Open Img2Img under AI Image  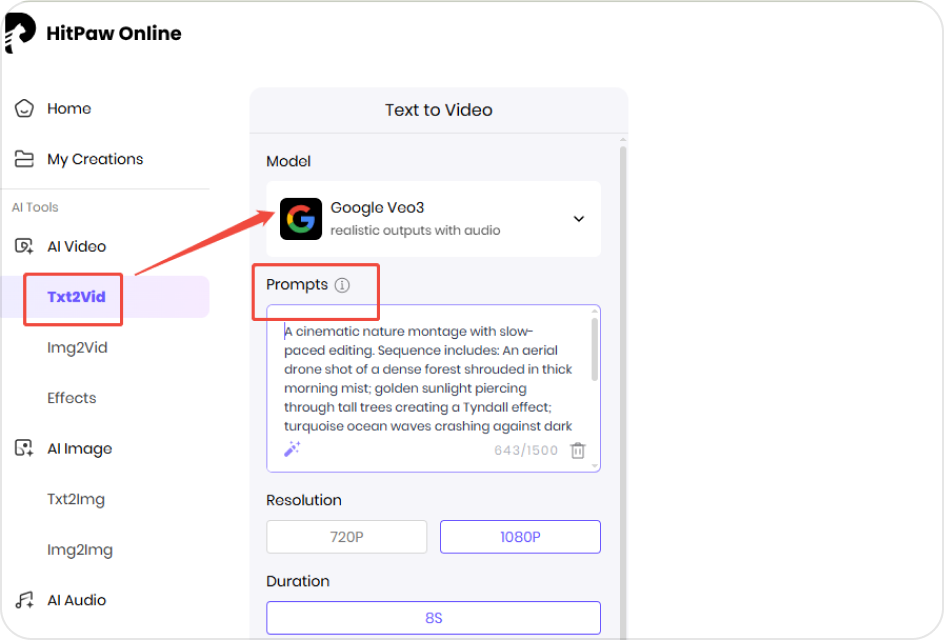[x=80, y=550]
